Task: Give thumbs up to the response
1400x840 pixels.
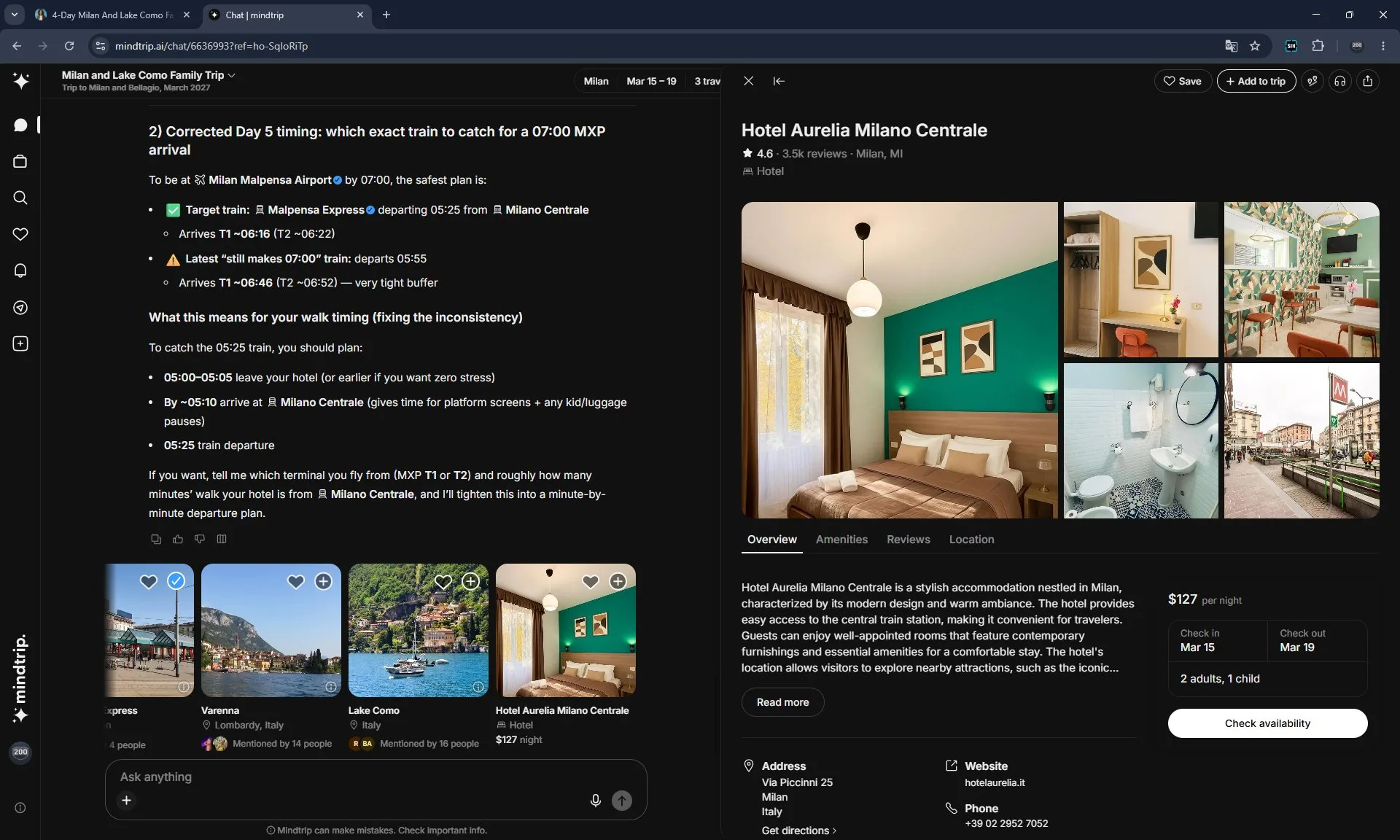Action: click(x=178, y=539)
